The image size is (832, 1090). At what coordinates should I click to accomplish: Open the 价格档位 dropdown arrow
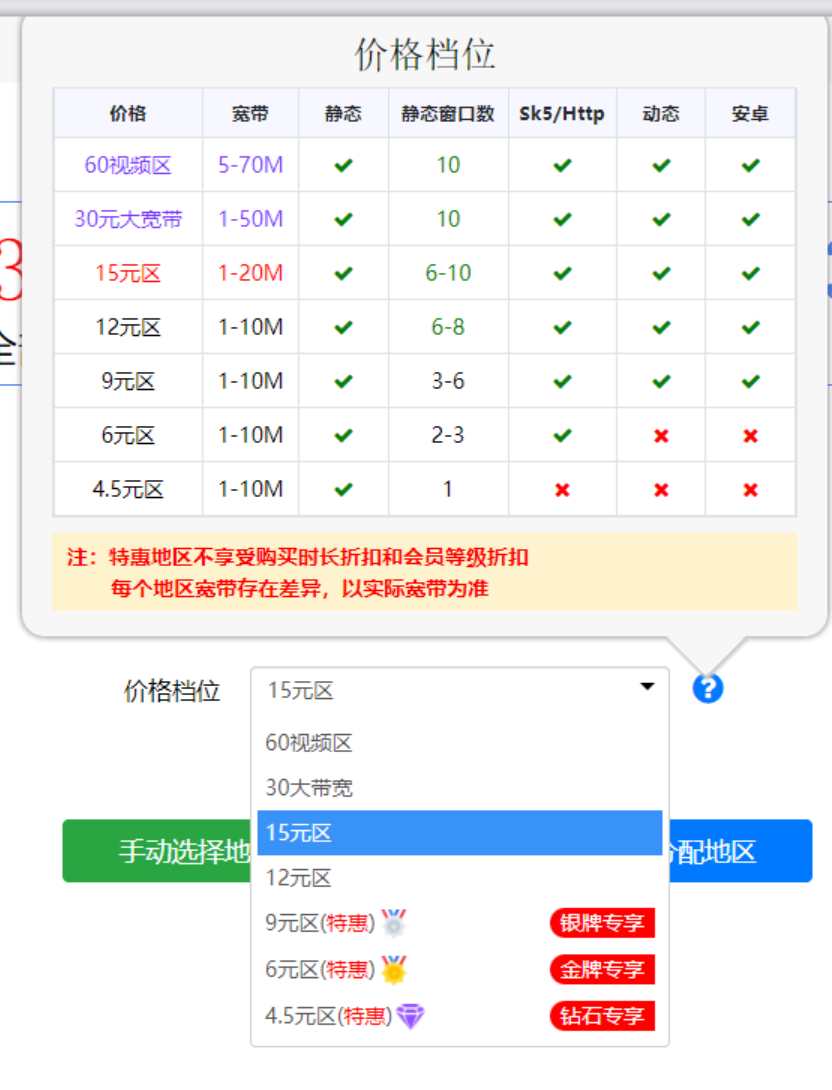pos(647,688)
